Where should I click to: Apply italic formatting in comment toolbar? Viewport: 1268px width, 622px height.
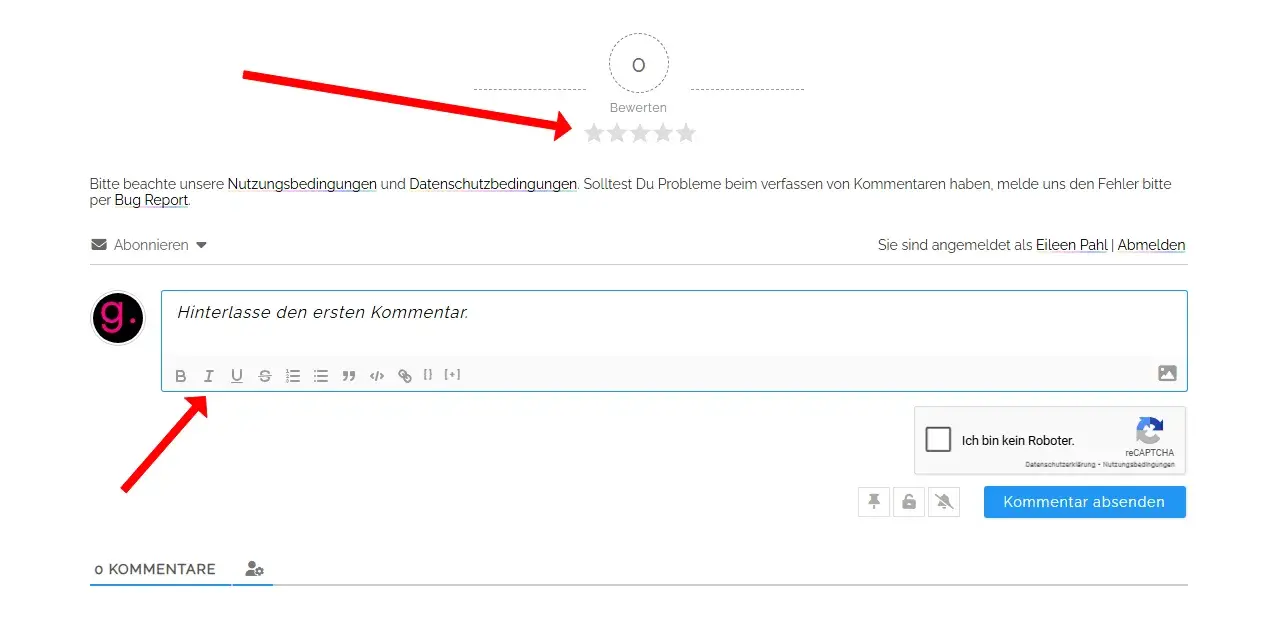tap(208, 376)
